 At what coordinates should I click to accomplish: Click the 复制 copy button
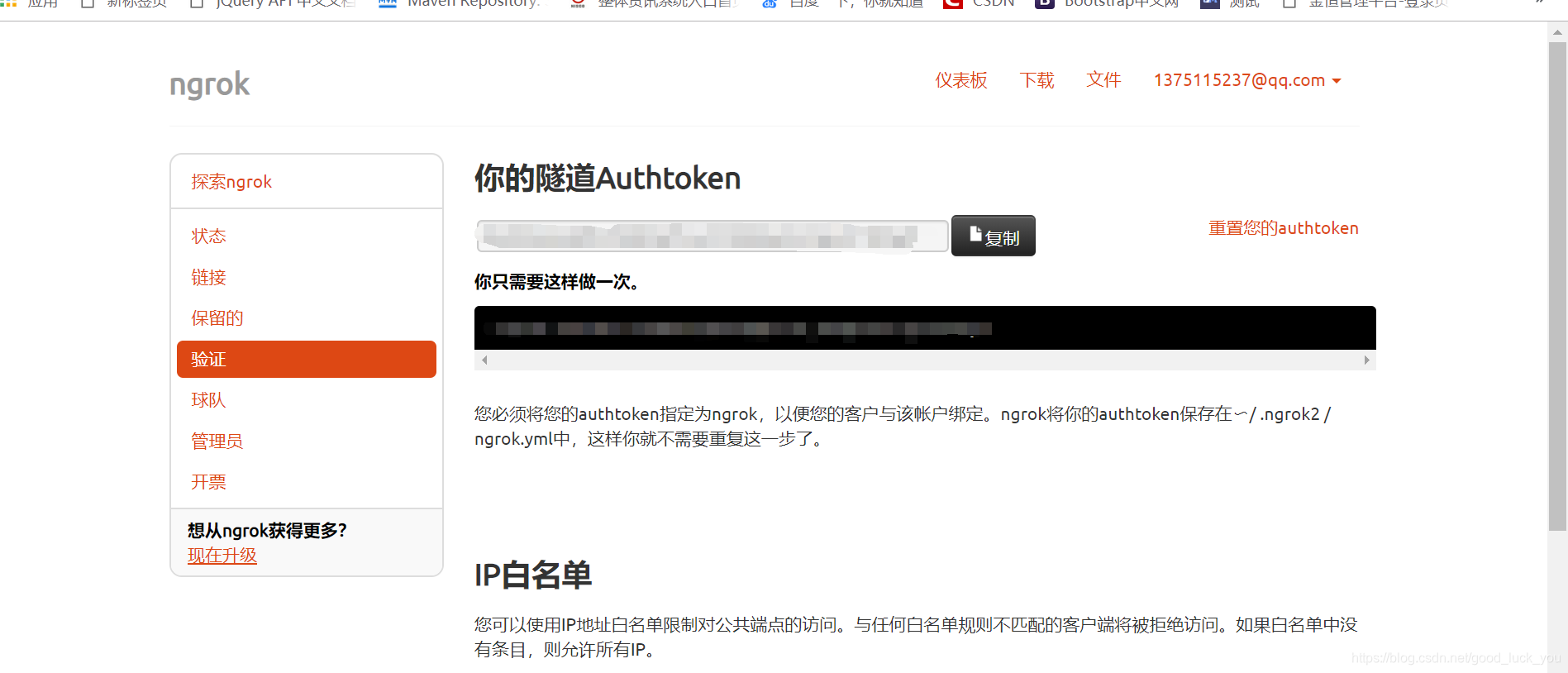(x=994, y=236)
